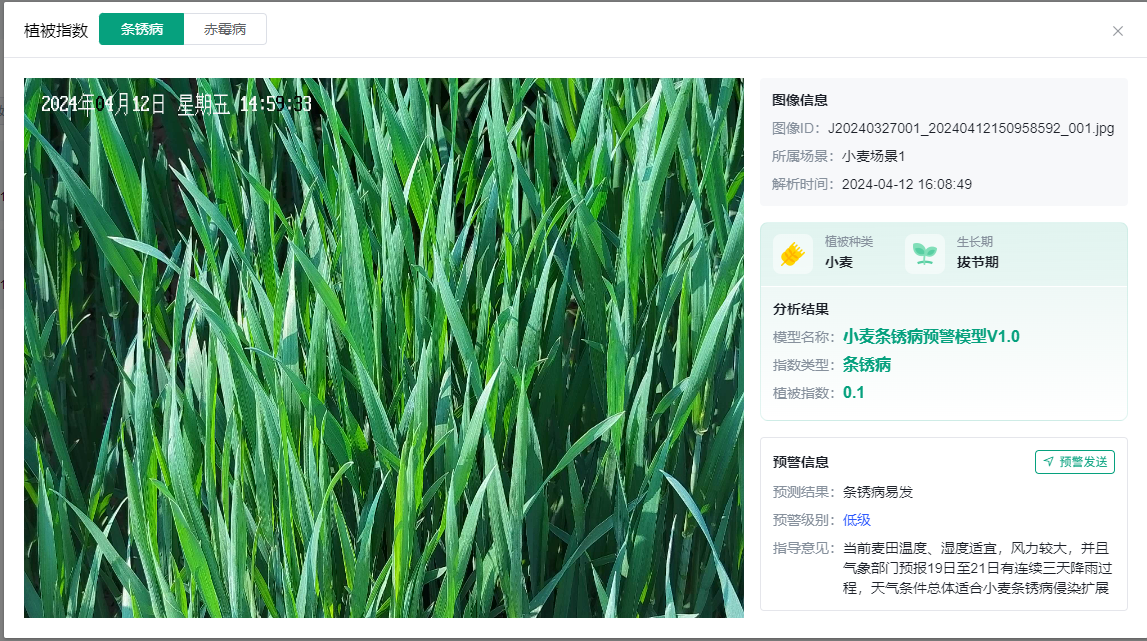The width and height of the screenshot is (1147, 641).
Task: Switch to the 条锈病 tab
Action: (x=142, y=29)
